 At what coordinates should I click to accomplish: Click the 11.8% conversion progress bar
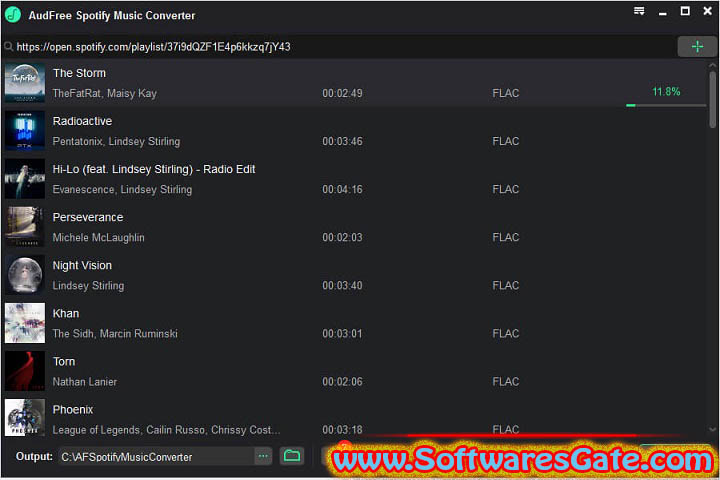tap(666, 106)
